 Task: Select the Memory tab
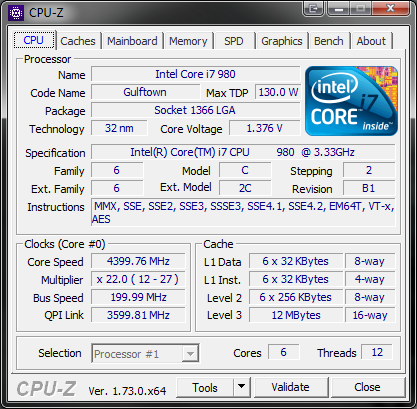click(188, 41)
